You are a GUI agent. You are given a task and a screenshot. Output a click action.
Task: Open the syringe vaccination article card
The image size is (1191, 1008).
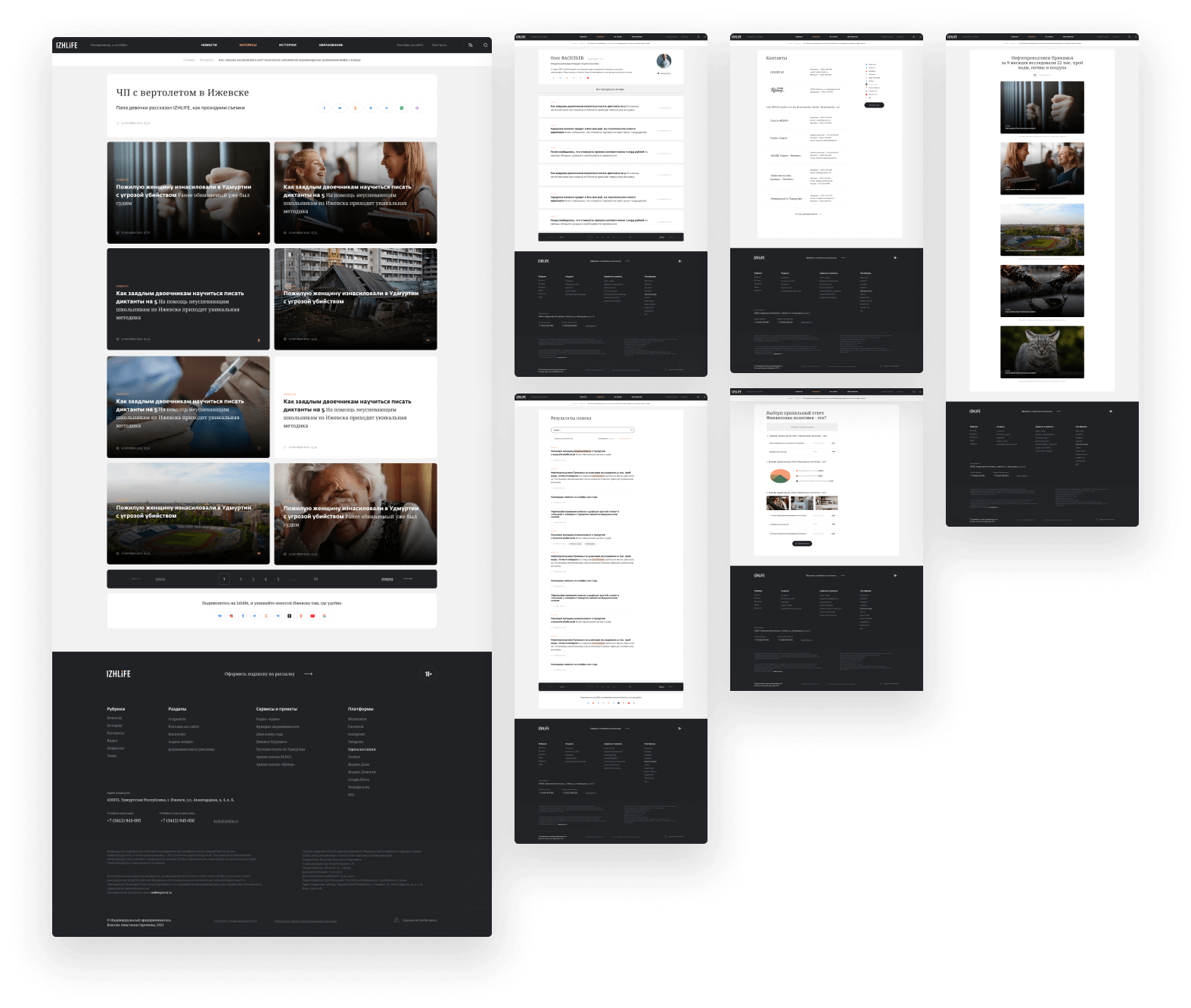188,406
